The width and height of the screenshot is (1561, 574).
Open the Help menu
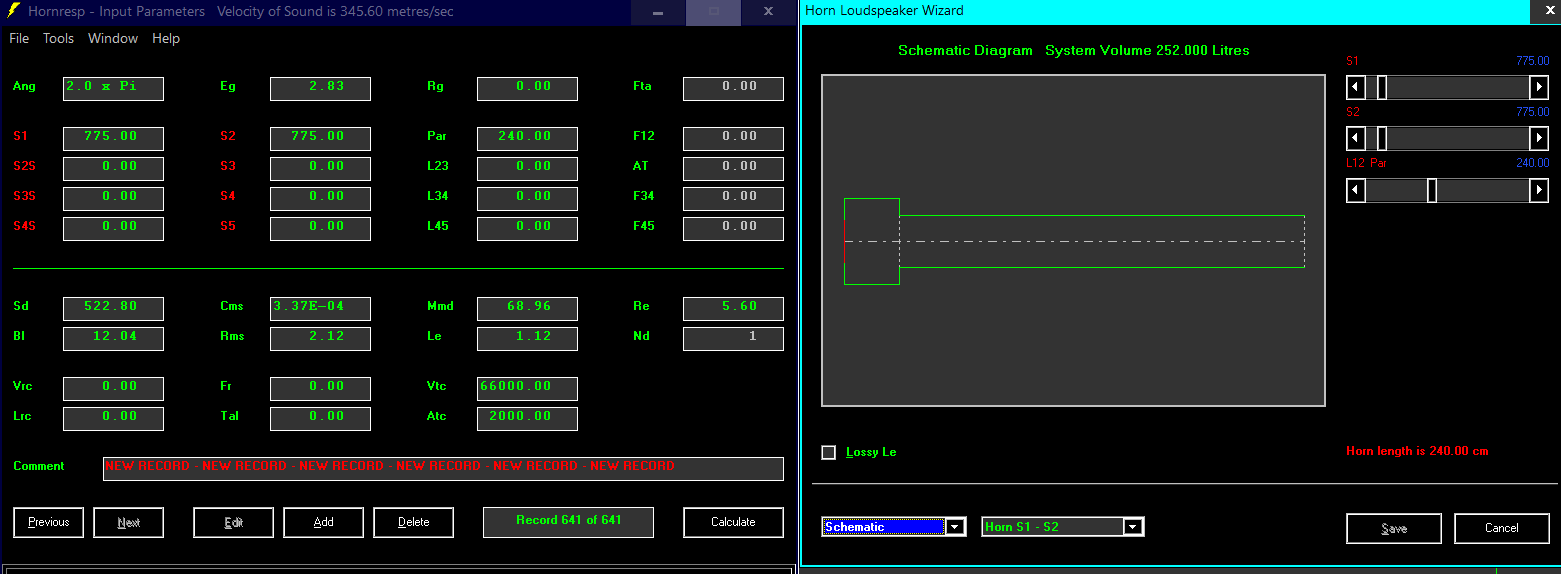tap(166, 38)
